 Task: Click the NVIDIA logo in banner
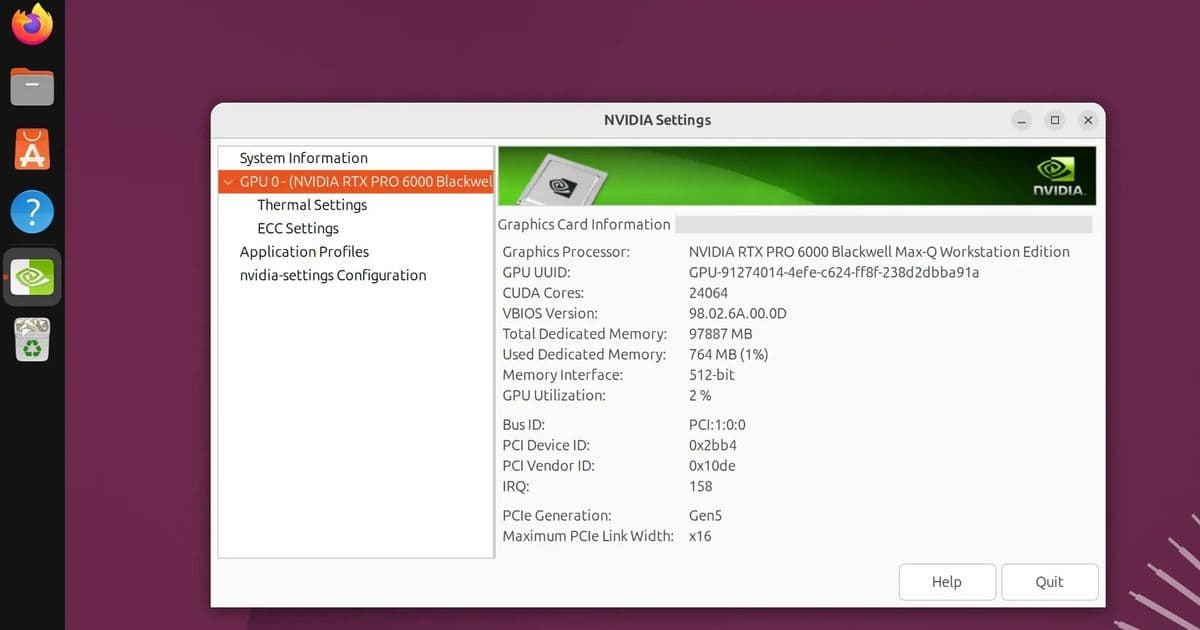coord(1057,176)
